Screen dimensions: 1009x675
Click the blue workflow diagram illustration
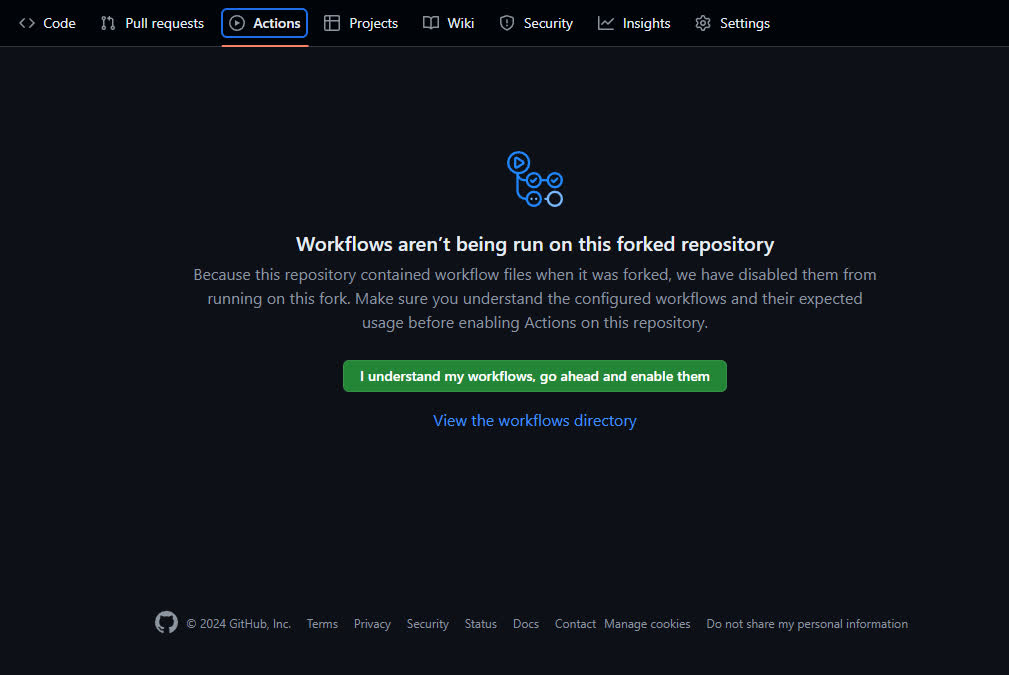pyautogui.click(x=535, y=180)
